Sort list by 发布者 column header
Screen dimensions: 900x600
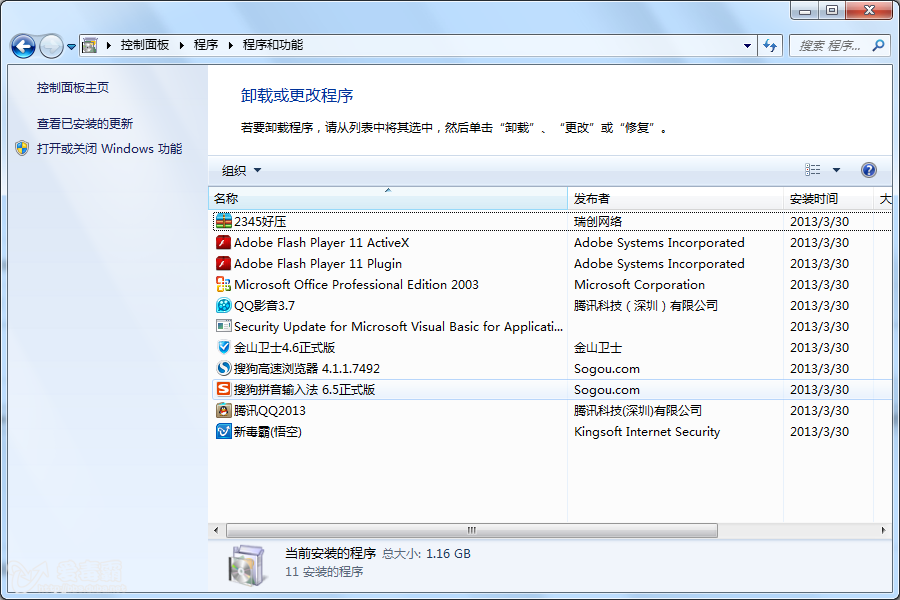click(674, 199)
